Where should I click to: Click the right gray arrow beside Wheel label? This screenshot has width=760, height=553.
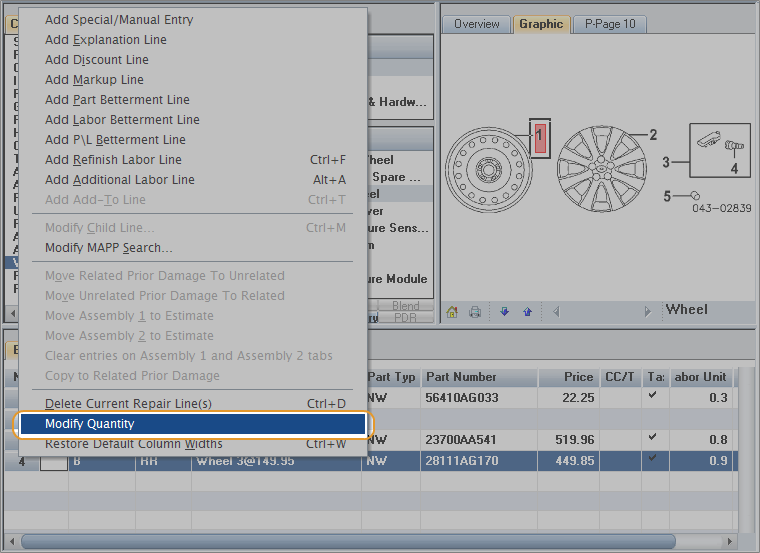(x=648, y=312)
